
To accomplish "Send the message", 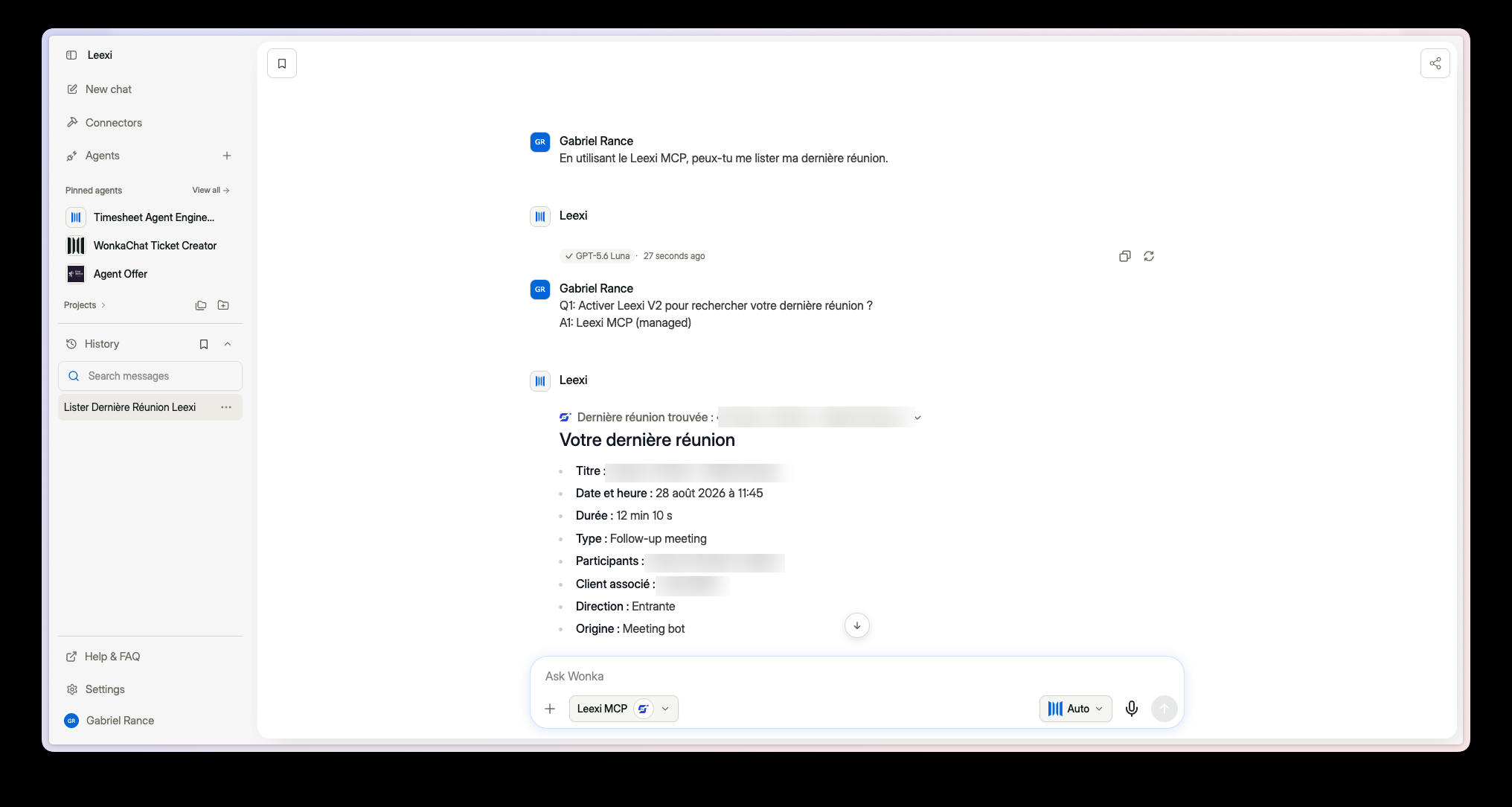I will 1165,709.
